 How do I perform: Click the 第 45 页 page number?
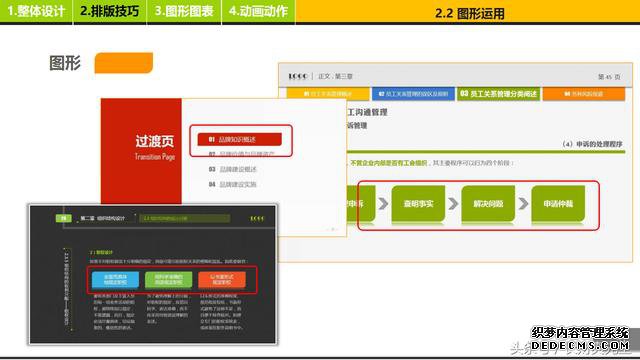pyautogui.click(x=609, y=77)
